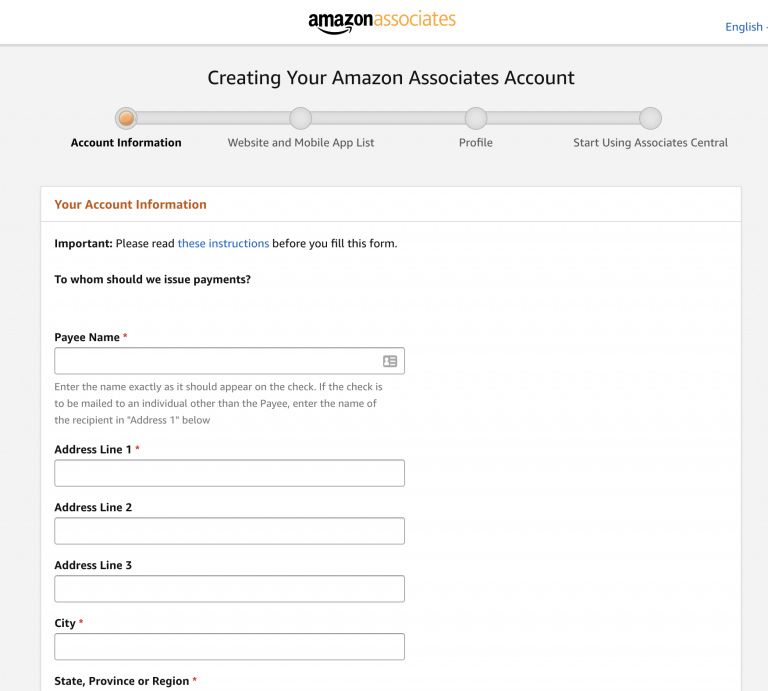Viewport: 768px width, 691px height.
Task: Focus the Address Line 3 field
Action: click(x=229, y=589)
